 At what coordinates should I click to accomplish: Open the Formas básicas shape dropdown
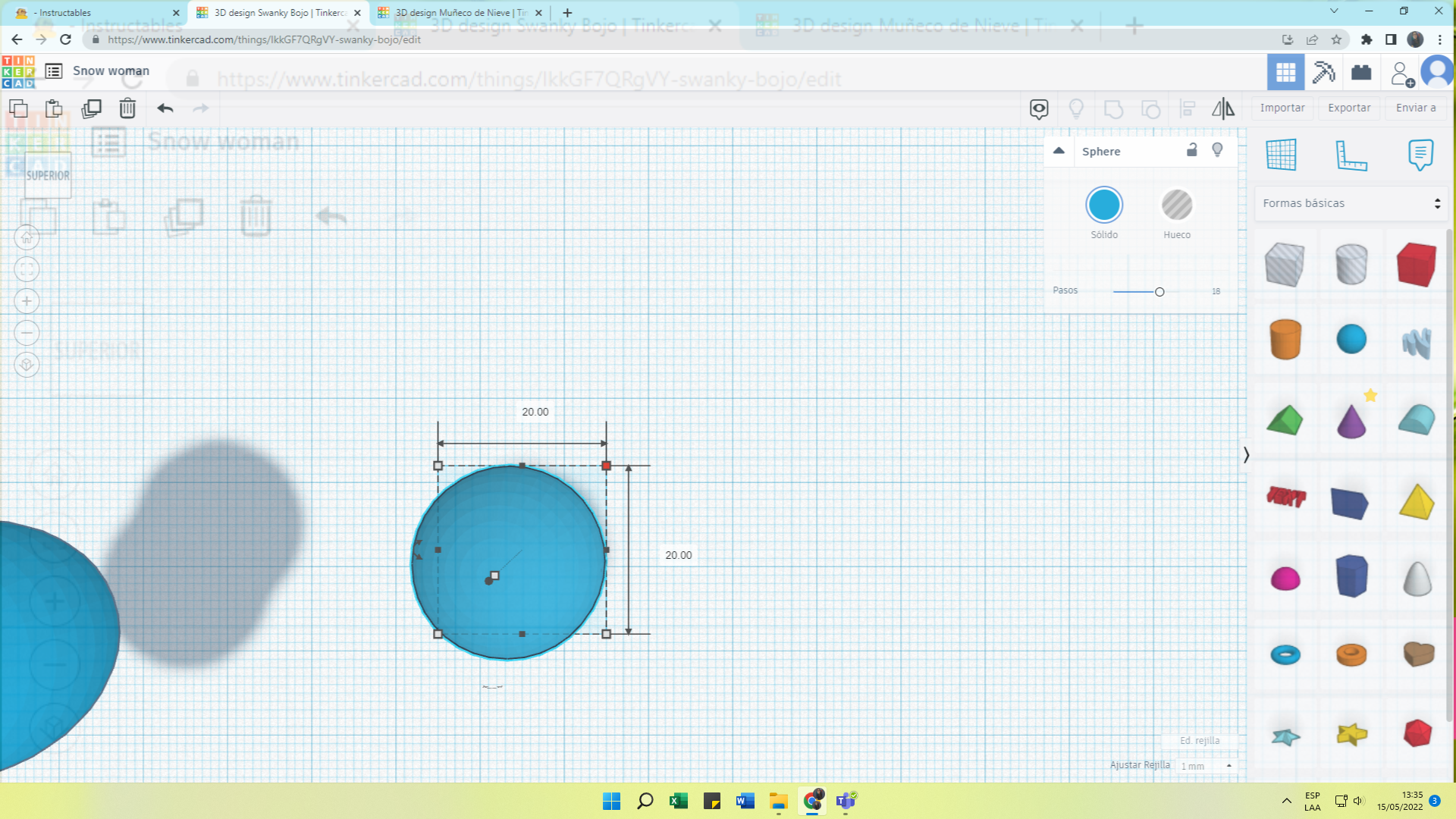1351,203
